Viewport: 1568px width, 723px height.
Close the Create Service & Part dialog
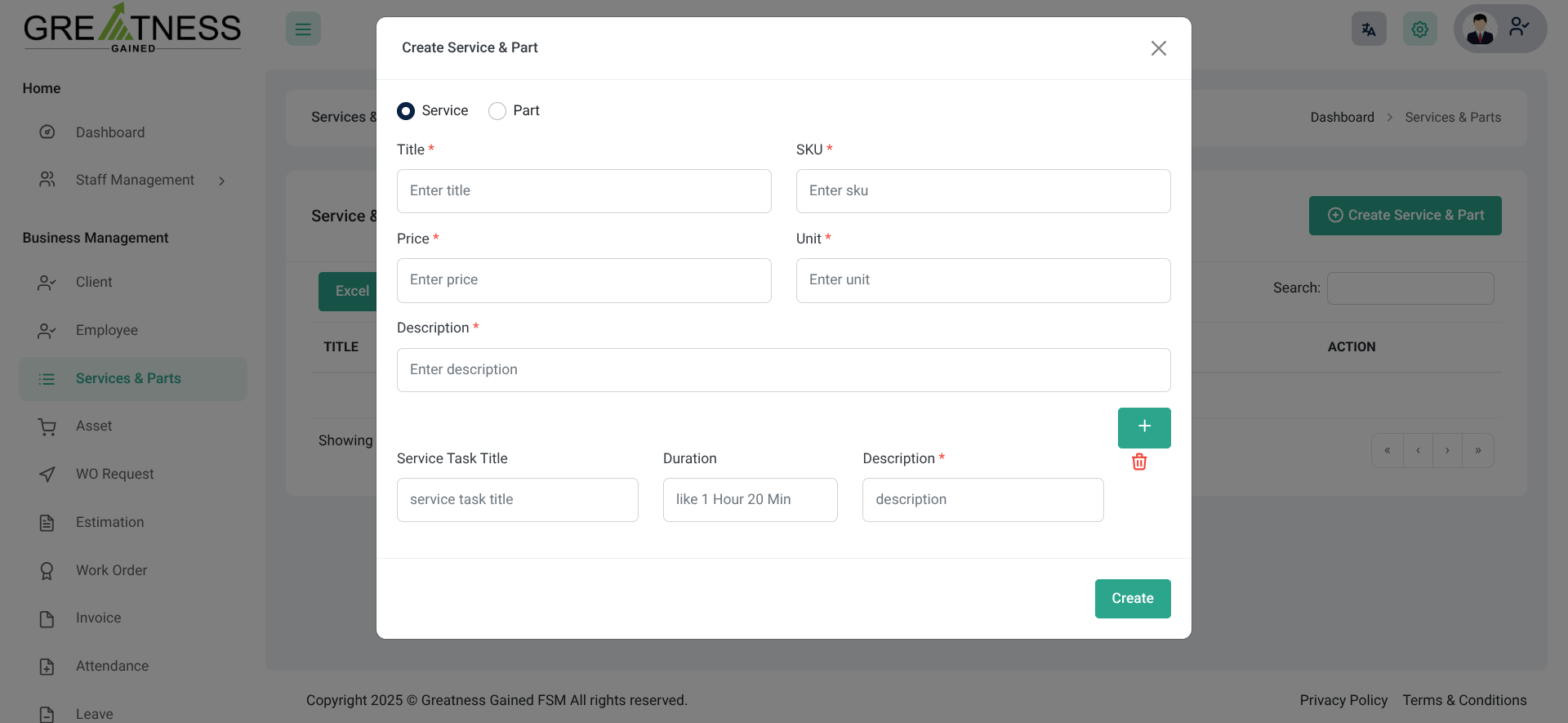point(1158,48)
